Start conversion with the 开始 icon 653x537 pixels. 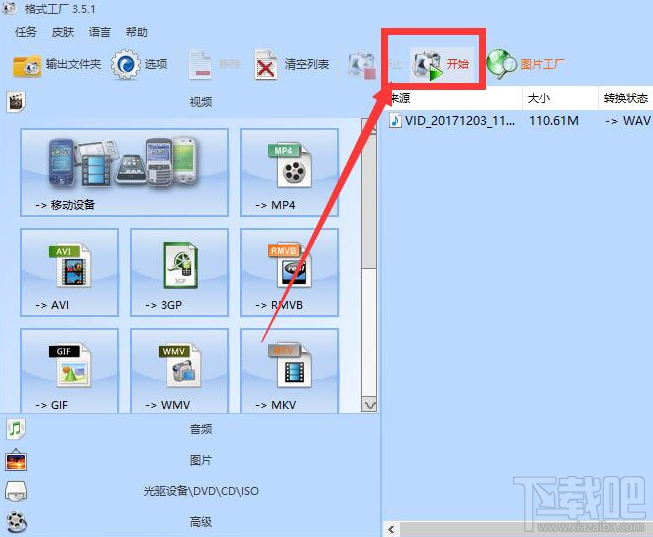coord(427,65)
